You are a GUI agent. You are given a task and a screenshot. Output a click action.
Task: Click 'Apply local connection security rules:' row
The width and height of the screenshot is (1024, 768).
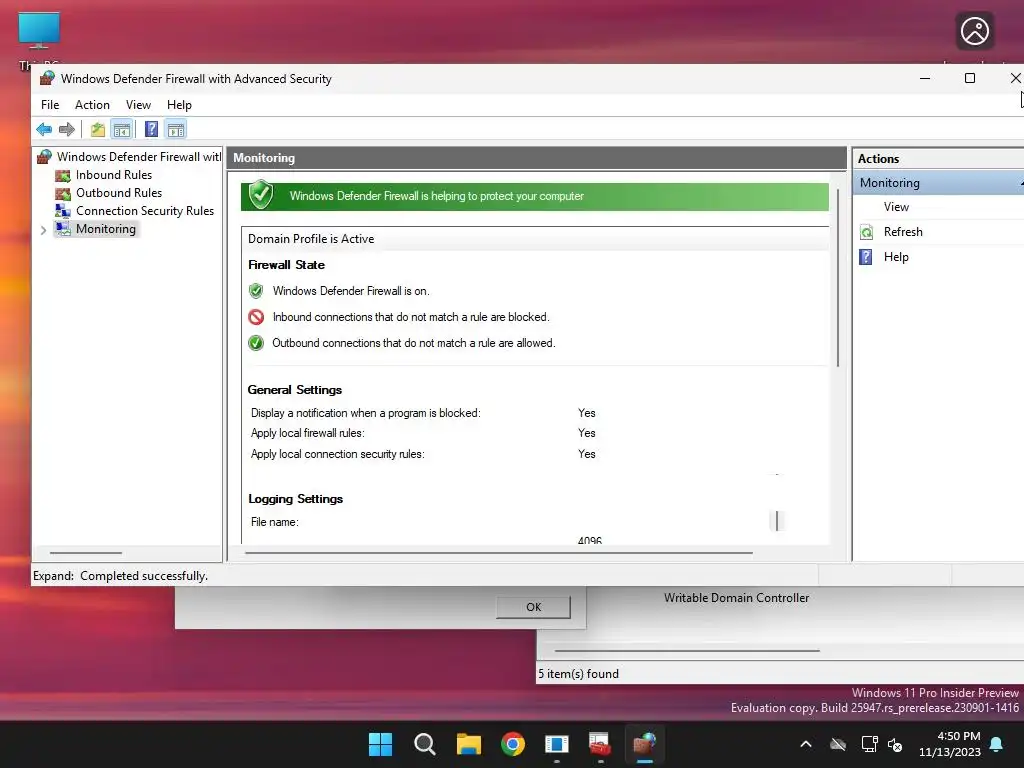[x=423, y=454]
